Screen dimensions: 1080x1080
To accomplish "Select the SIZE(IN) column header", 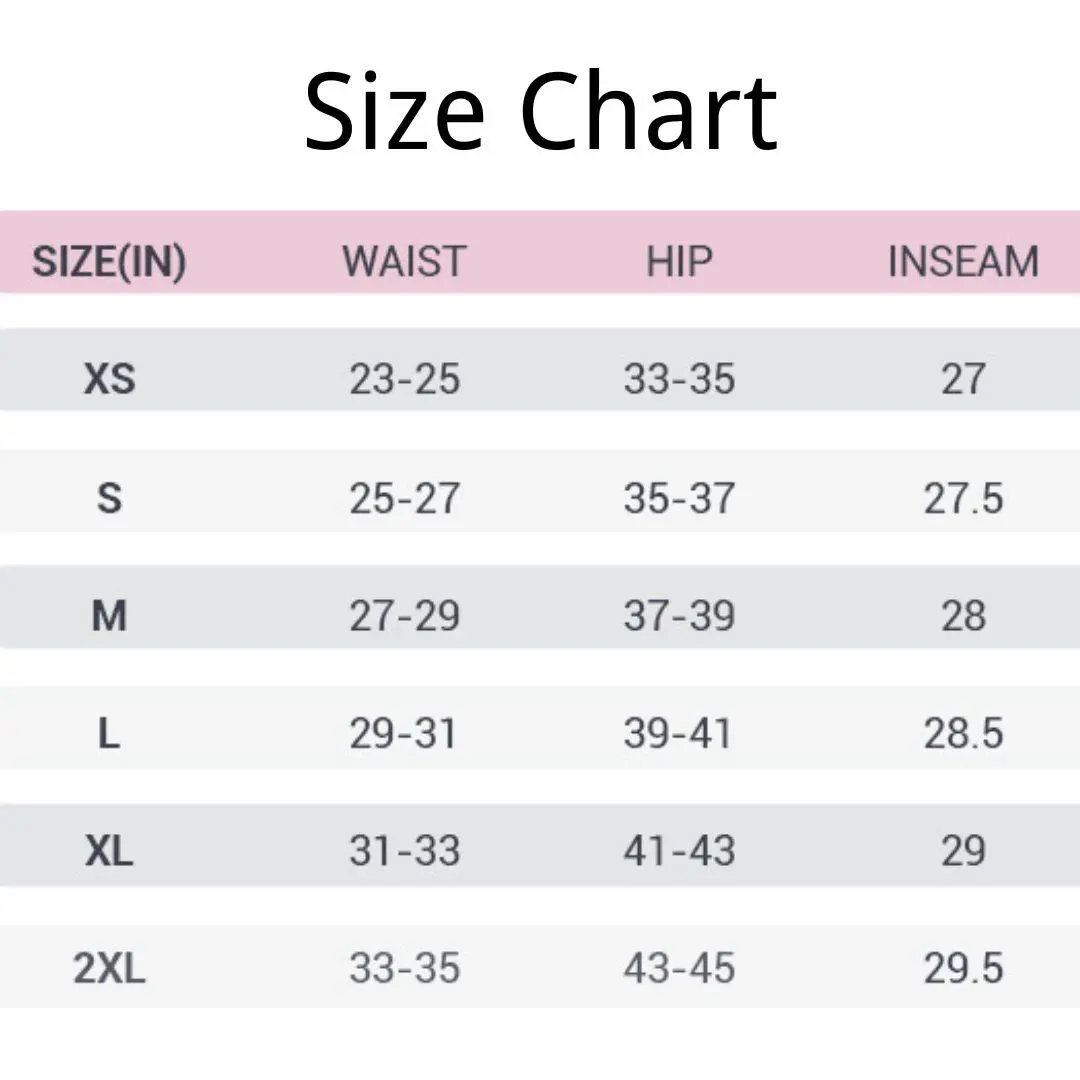I will click(110, 262).
